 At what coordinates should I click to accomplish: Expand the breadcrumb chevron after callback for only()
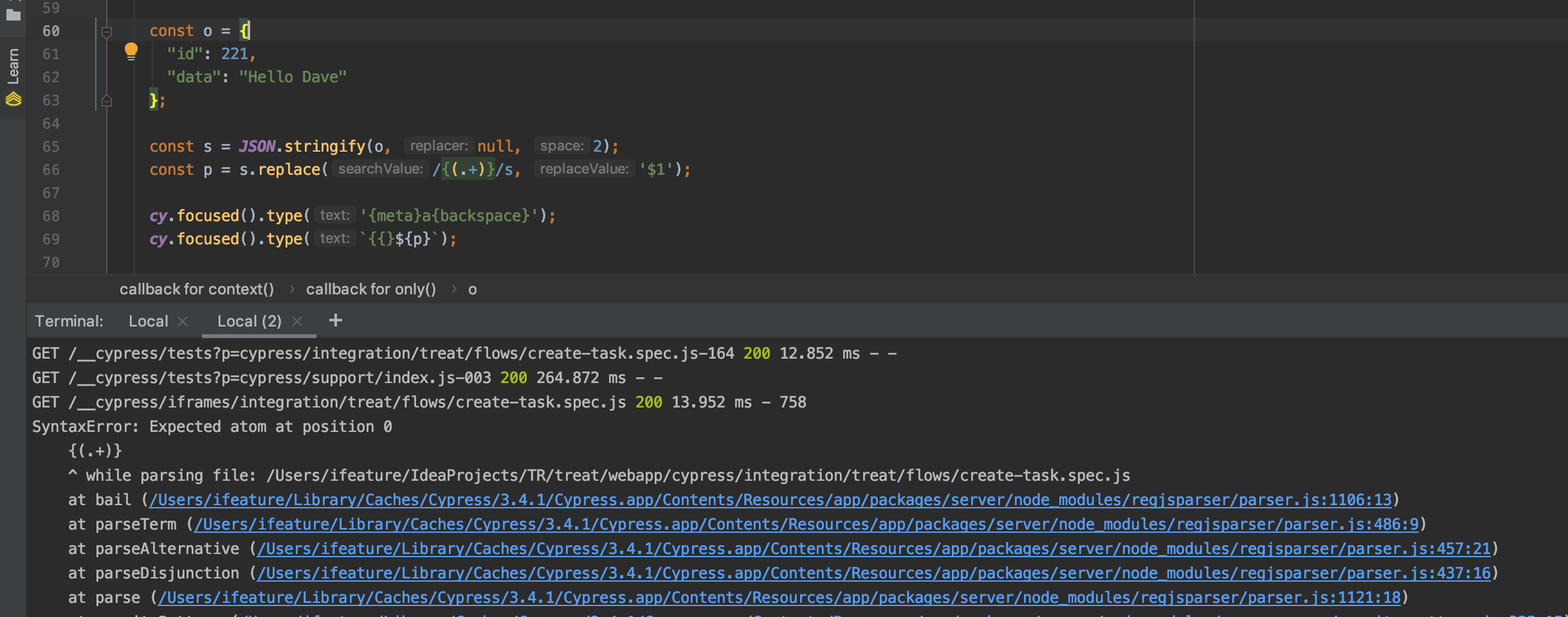[x=455, y=289]
